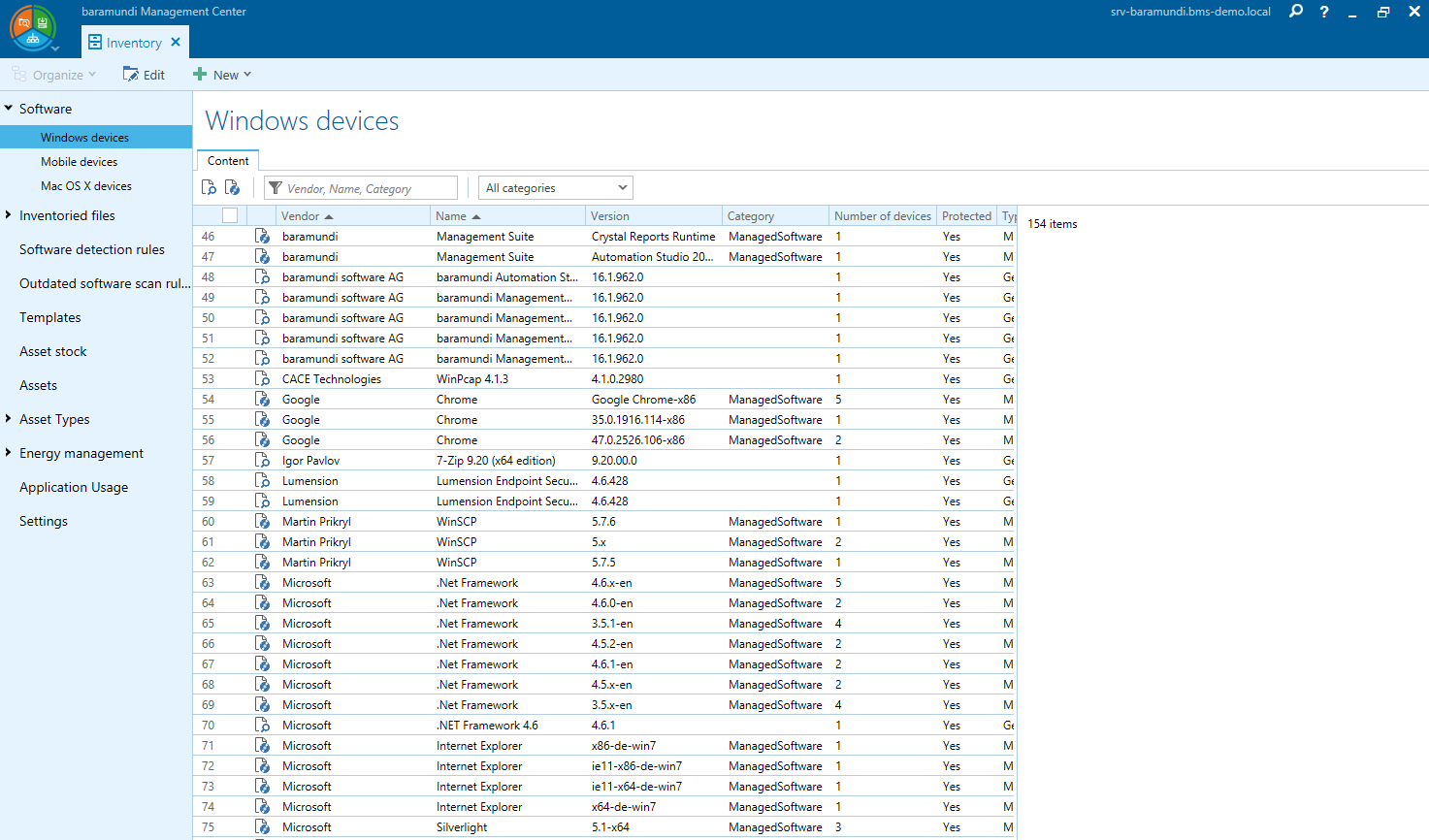The image size is (1429, 840).
Task: Open help via the question mark icon
Action: (1324, 12)
